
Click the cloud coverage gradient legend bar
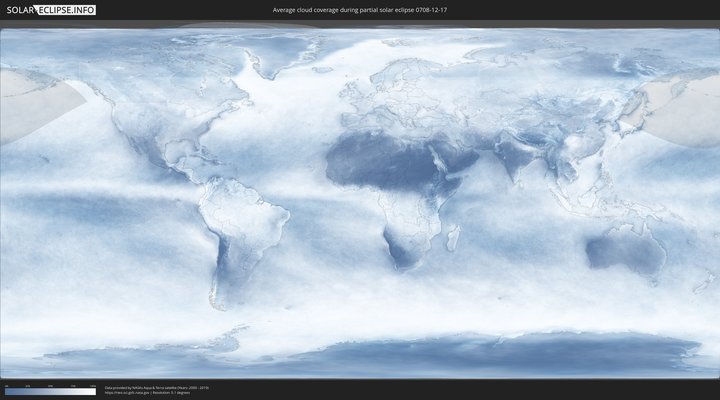(50, 392)
